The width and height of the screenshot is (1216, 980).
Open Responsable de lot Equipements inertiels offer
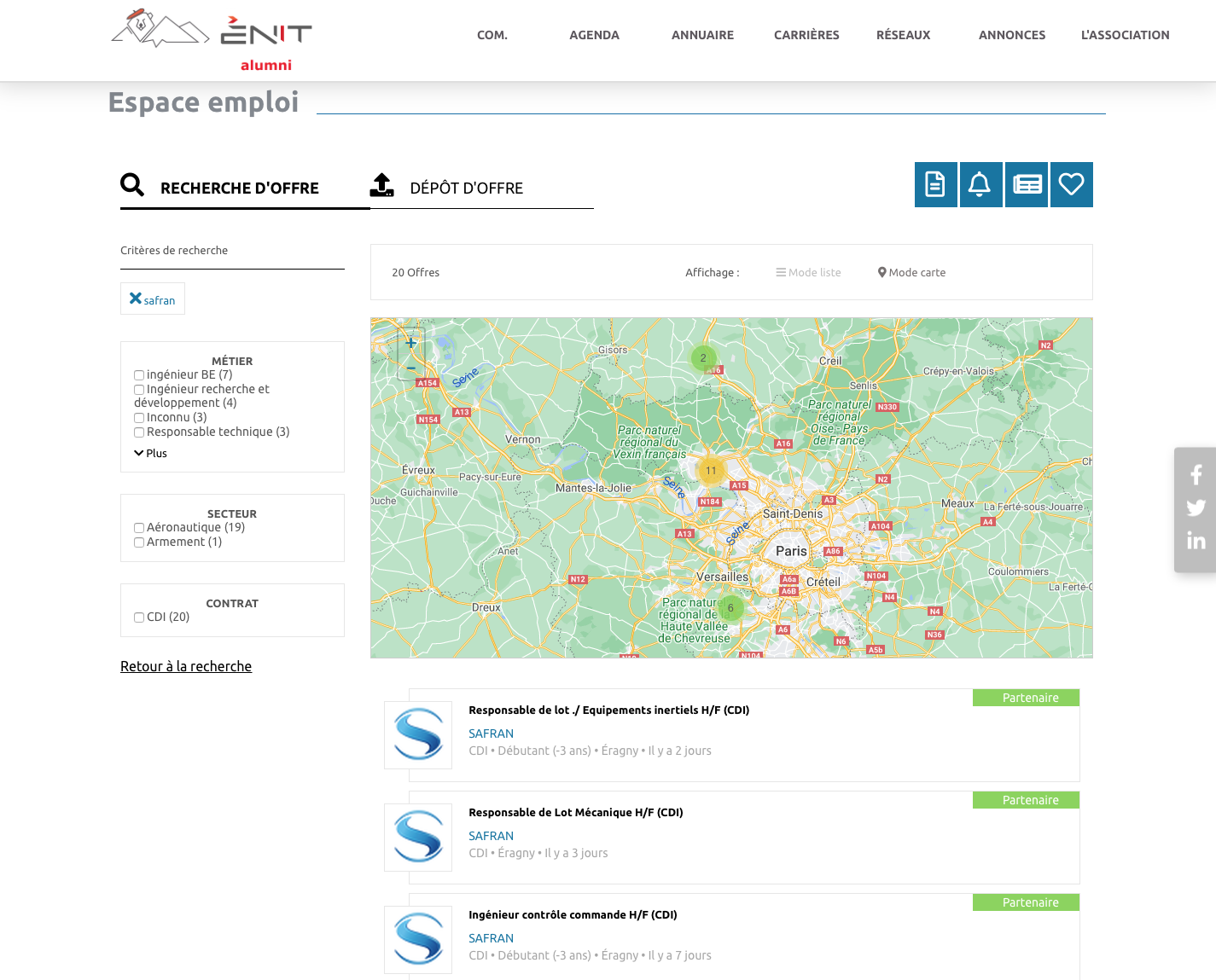[x=609, y=710]
